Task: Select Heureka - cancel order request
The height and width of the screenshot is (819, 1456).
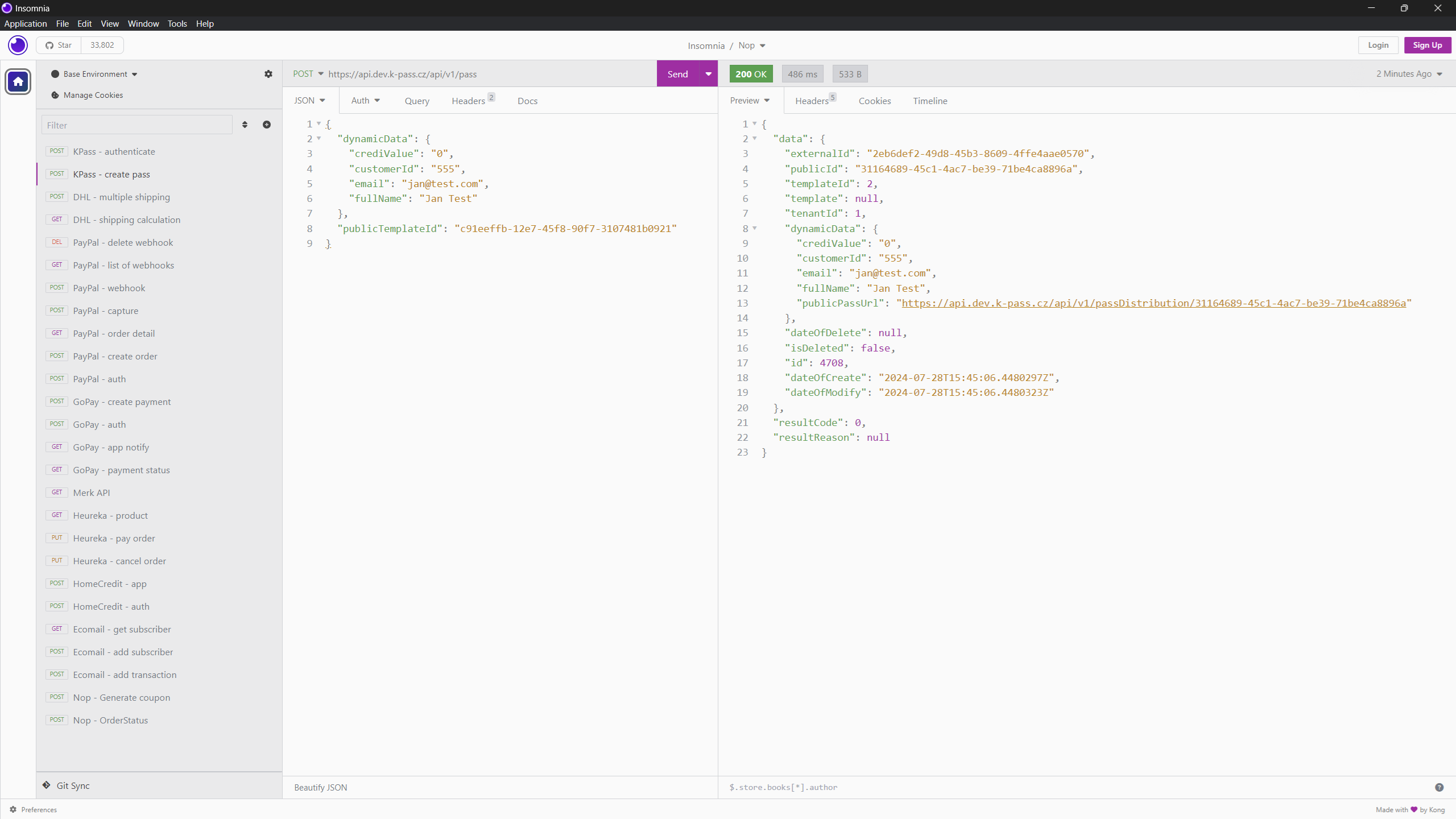Action: click(159, 561)
